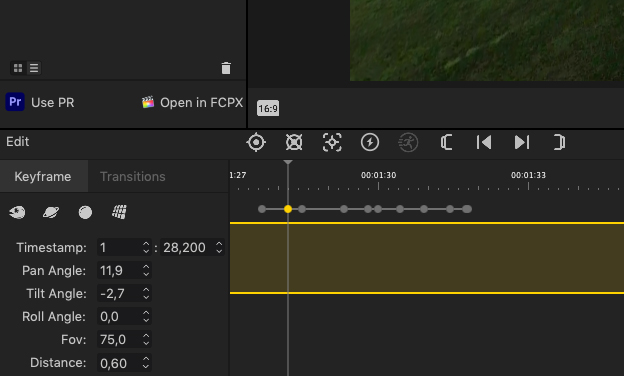Choose the crystal ball view icon
The image size is (624, 376).
pos(85,212)
